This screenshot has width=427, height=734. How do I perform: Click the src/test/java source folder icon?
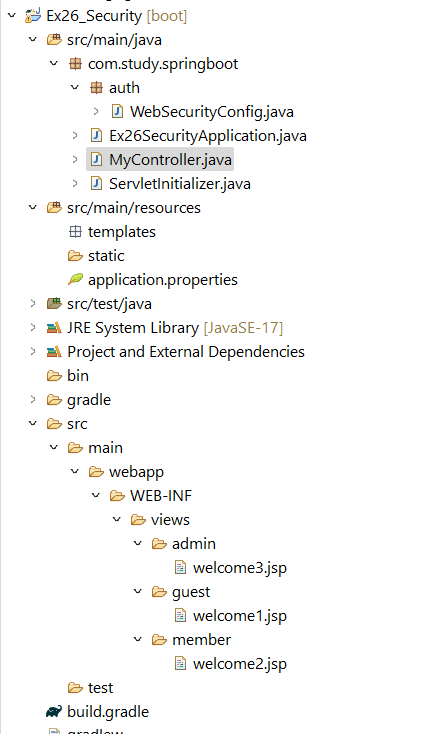click(x=54, y=303)
